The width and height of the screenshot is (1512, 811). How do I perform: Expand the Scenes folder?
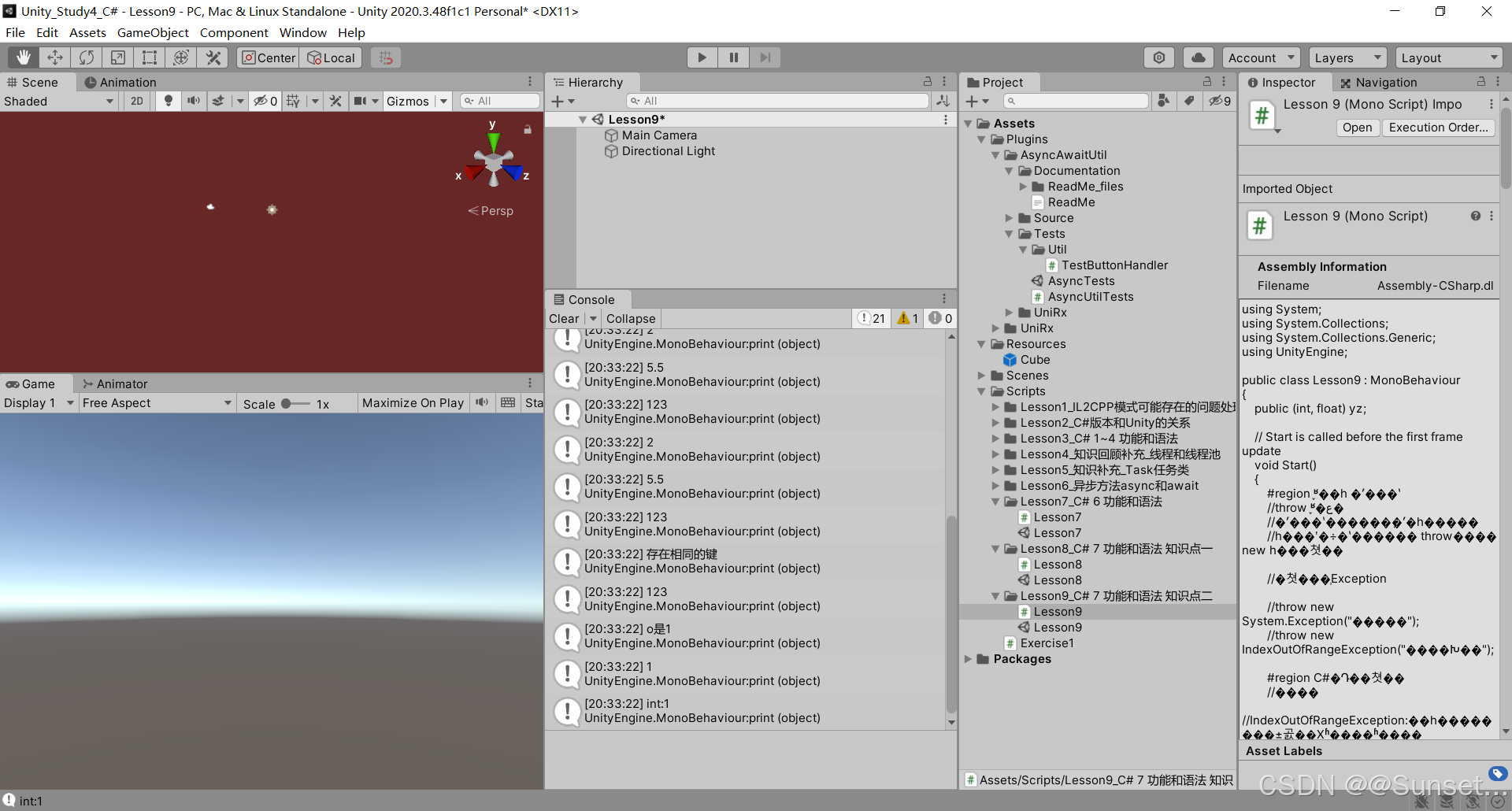tap(981, 376)
